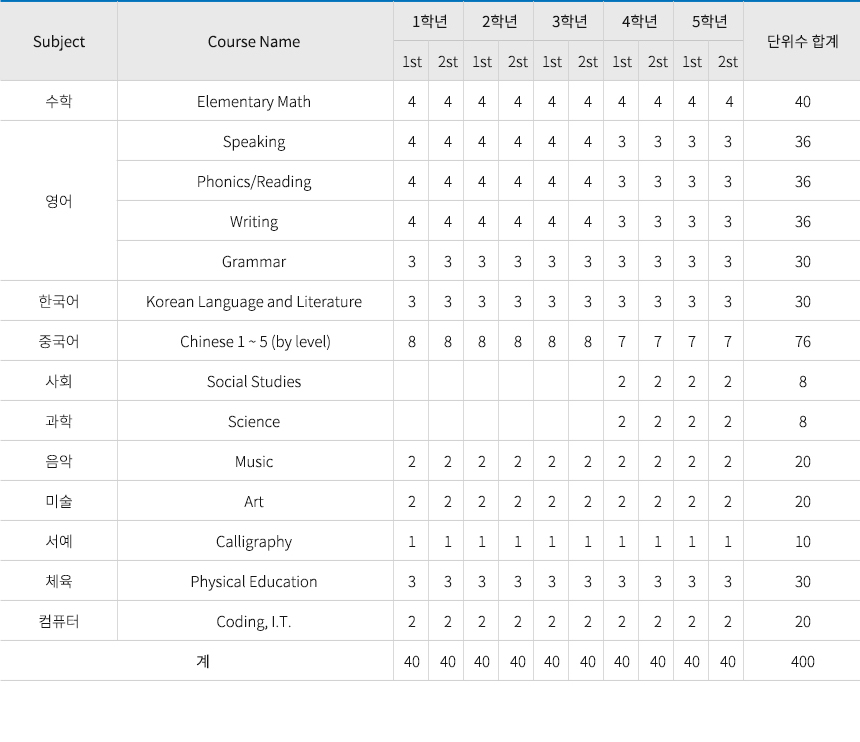This screenshot has height=742, width=860.
Task: Select the 5학년 grade header
Action: 709,21
